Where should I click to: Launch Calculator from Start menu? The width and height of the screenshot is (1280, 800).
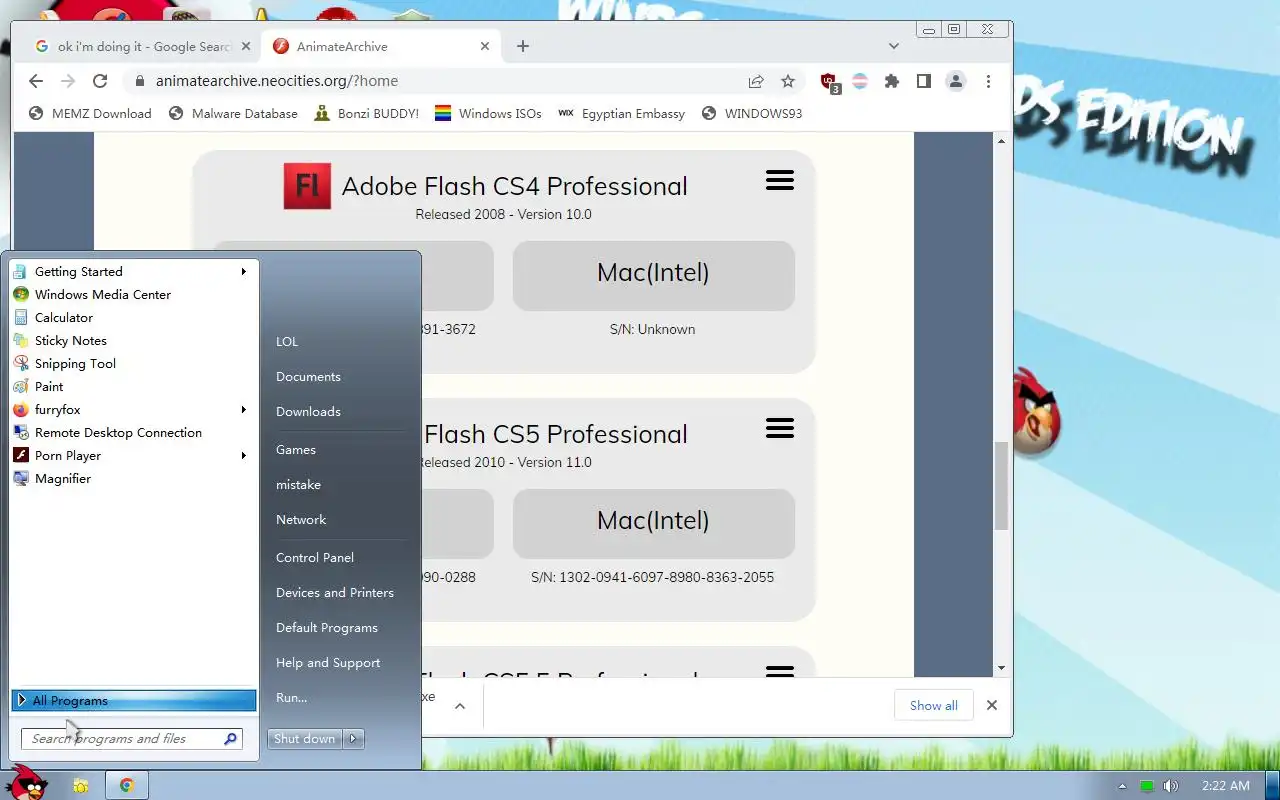pyautogui.click(x=133, y=318)
